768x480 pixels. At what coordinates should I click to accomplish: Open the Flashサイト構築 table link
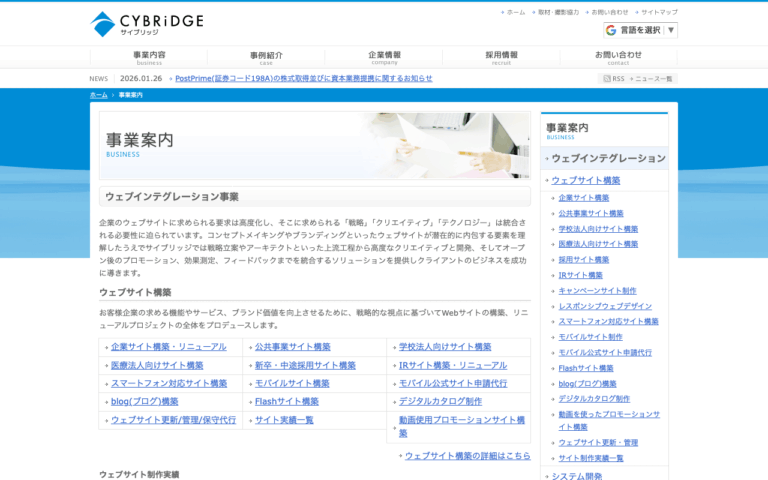pyautogui.click(x=287, y=402)
